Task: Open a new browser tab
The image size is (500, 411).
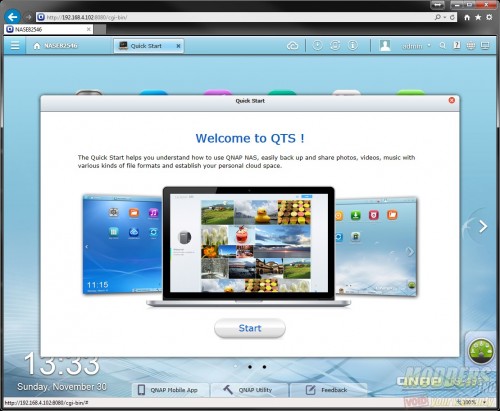Action: click(x=100, y=29)
